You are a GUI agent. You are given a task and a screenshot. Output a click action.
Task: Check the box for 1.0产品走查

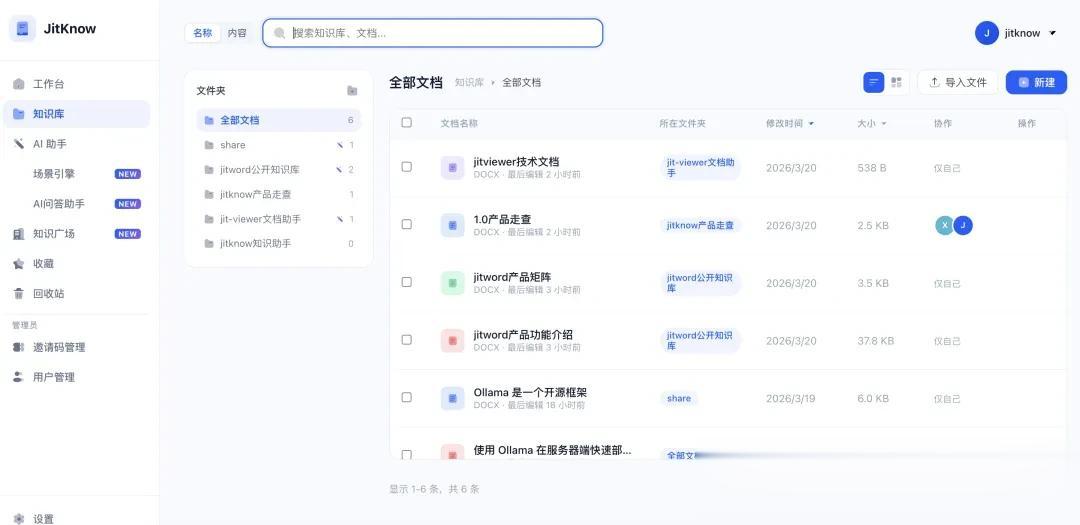(407, 225)
